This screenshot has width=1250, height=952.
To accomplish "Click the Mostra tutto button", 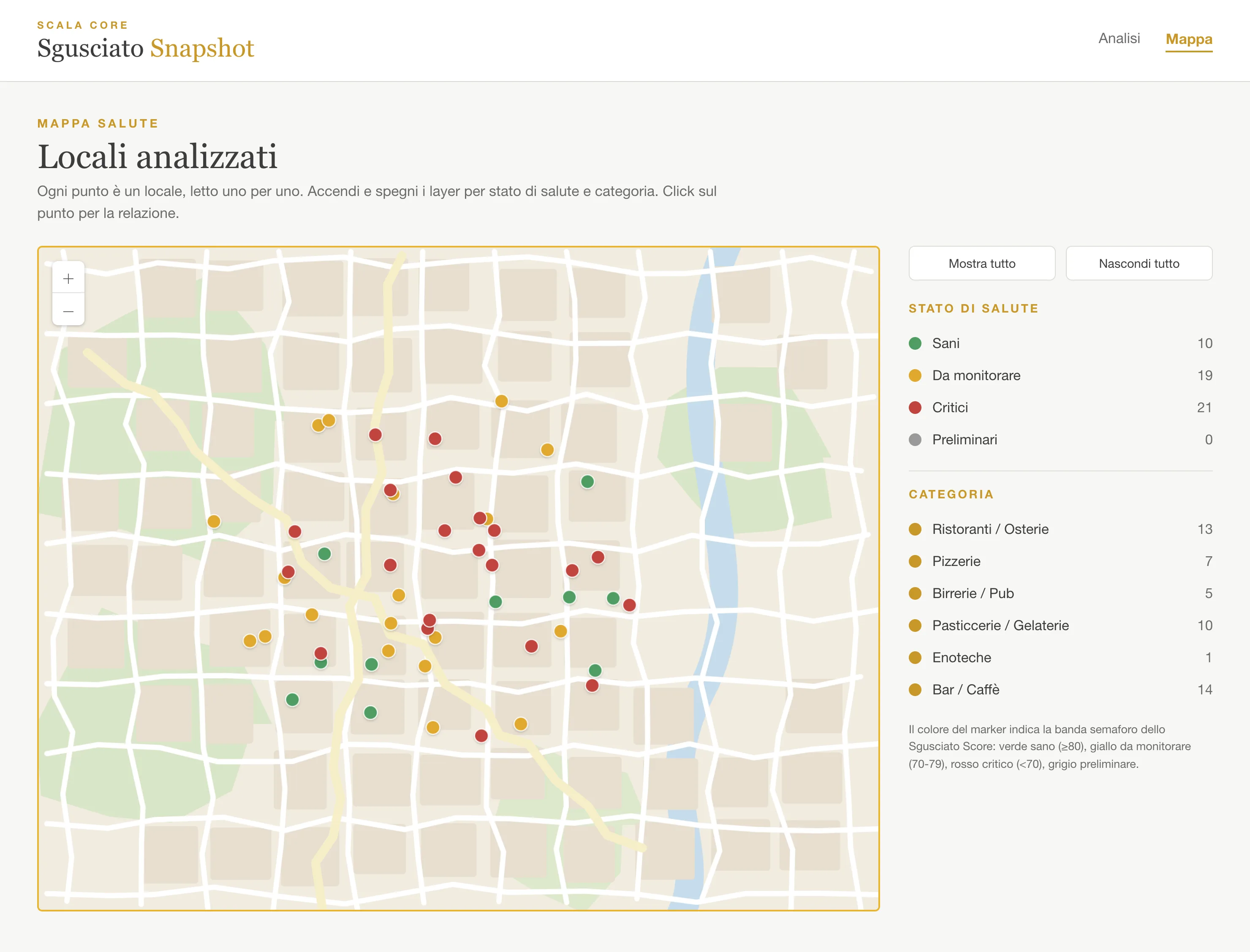I will click(981, 263).
